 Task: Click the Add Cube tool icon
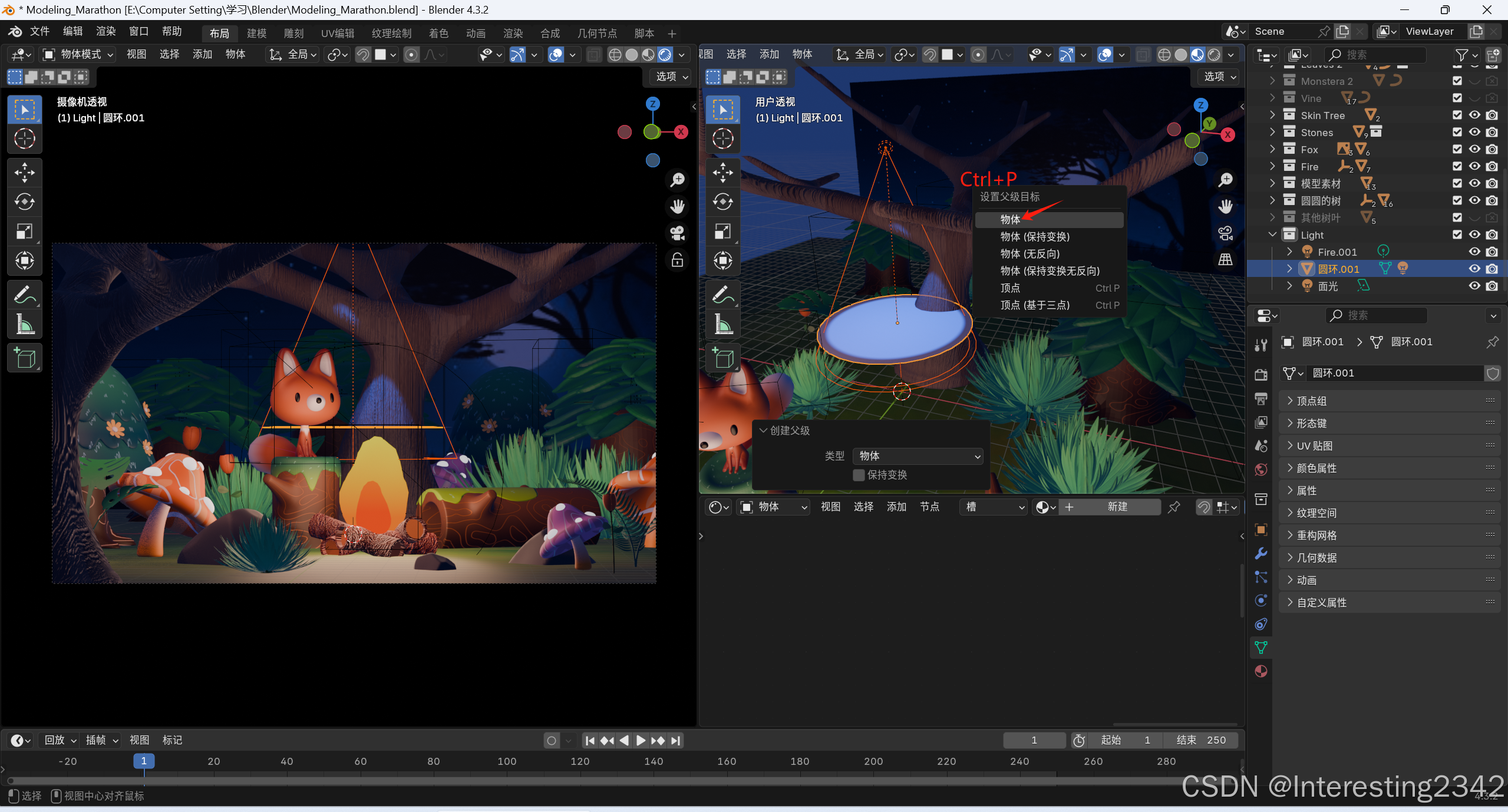coord(24,358)
